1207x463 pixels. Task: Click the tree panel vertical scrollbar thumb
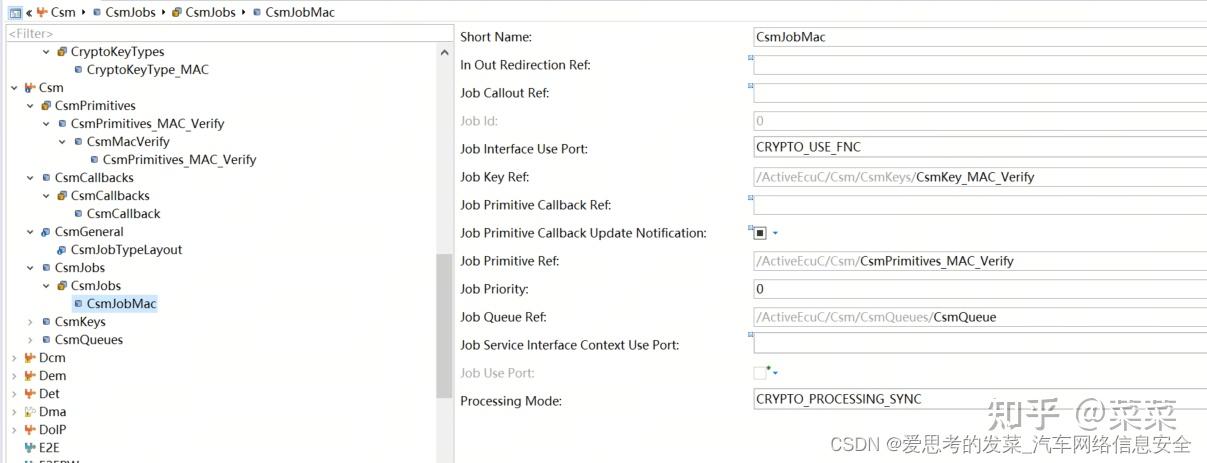[x=444, y=325]
